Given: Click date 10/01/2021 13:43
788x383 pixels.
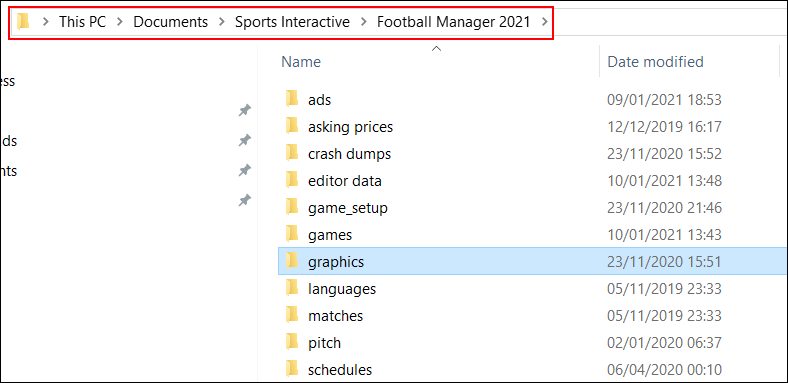Looking at the screenshot, I should (664, 235).
